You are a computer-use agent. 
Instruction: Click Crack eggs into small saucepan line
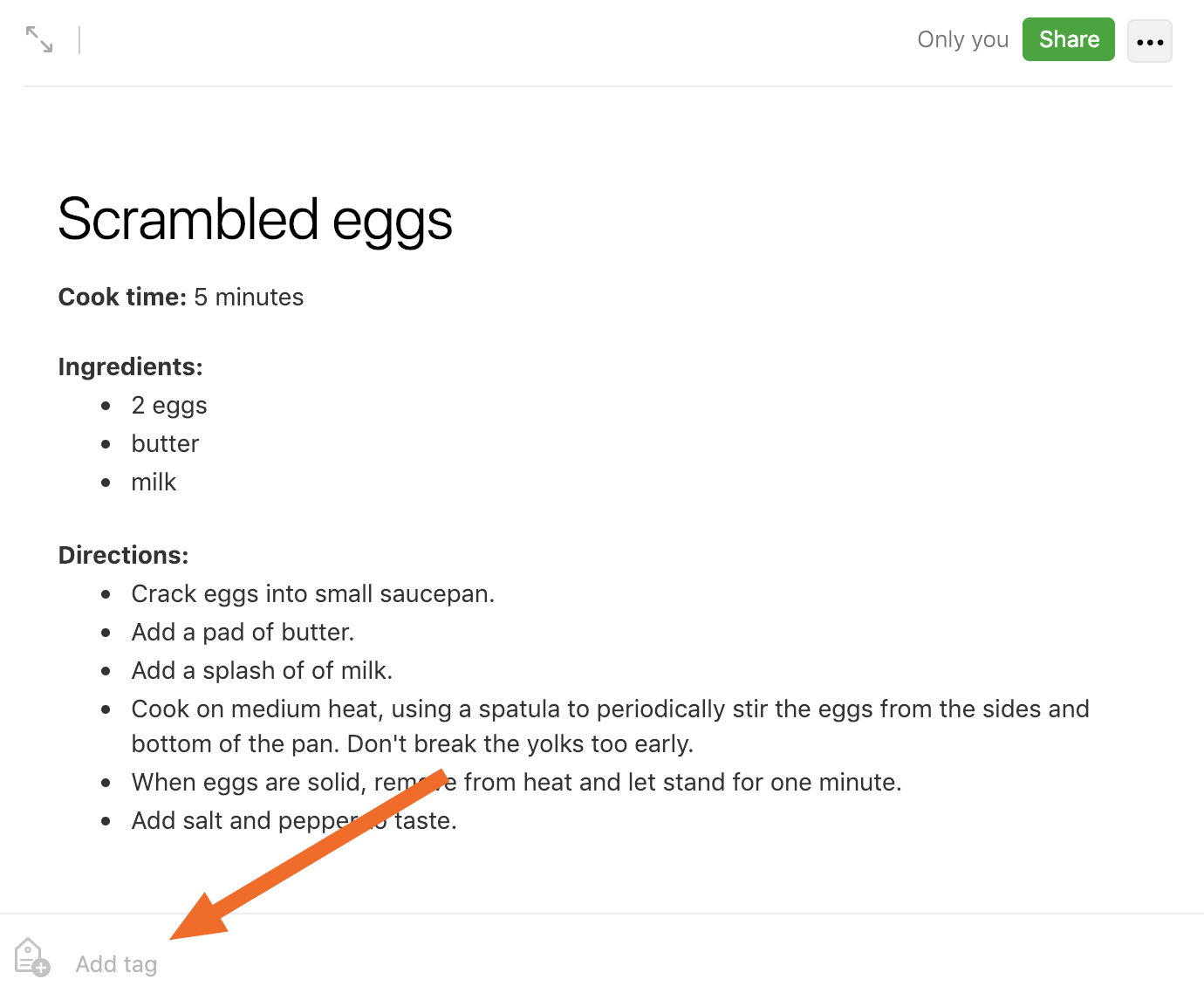(x=313, y=593)
